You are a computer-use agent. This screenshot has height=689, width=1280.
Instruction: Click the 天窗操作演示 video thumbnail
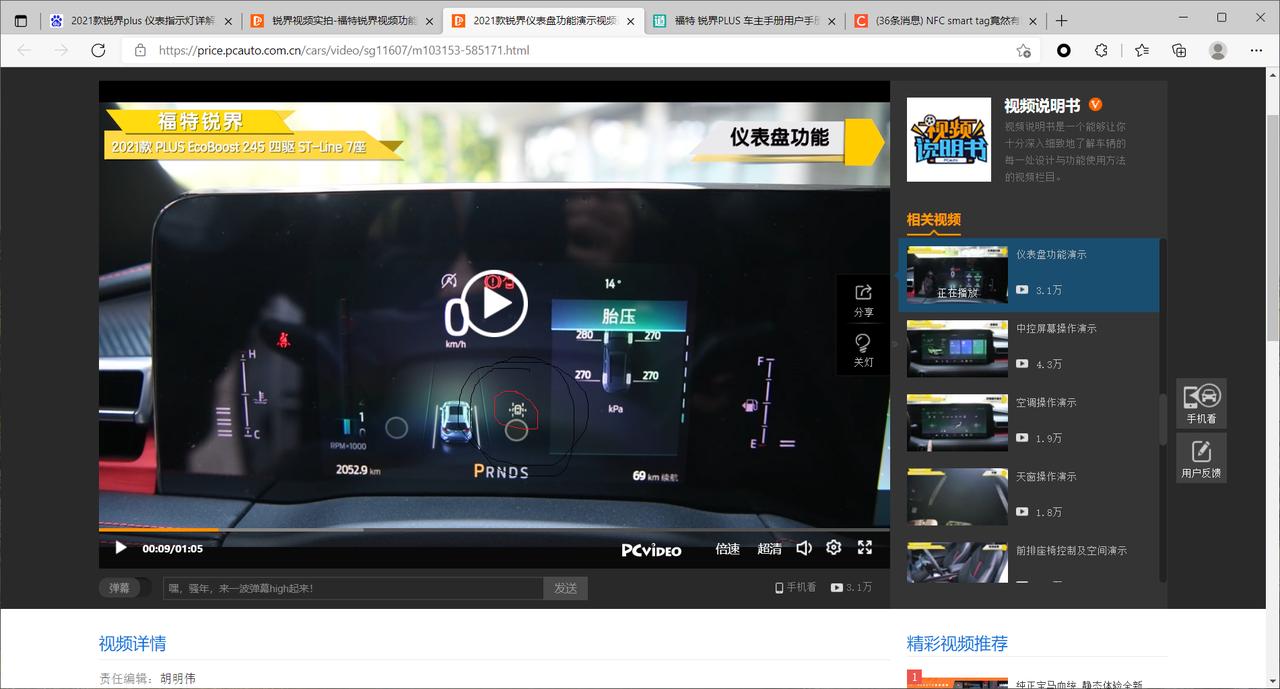coord(957,496)
